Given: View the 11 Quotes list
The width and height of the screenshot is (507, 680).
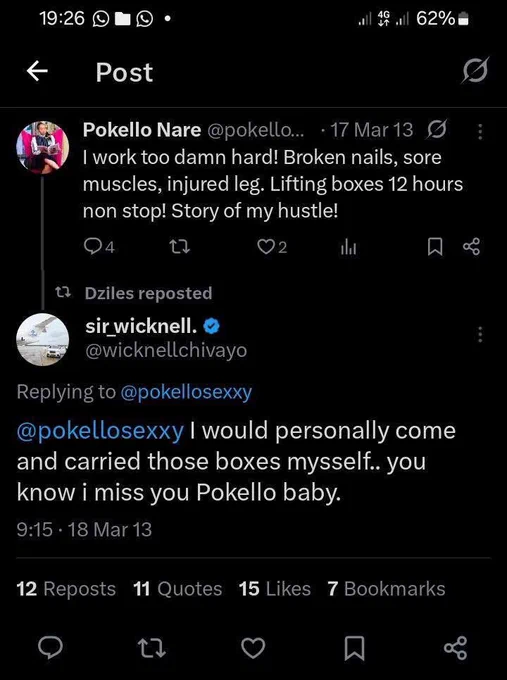Looking at the screenshot, I should click(x=177, y=589).
